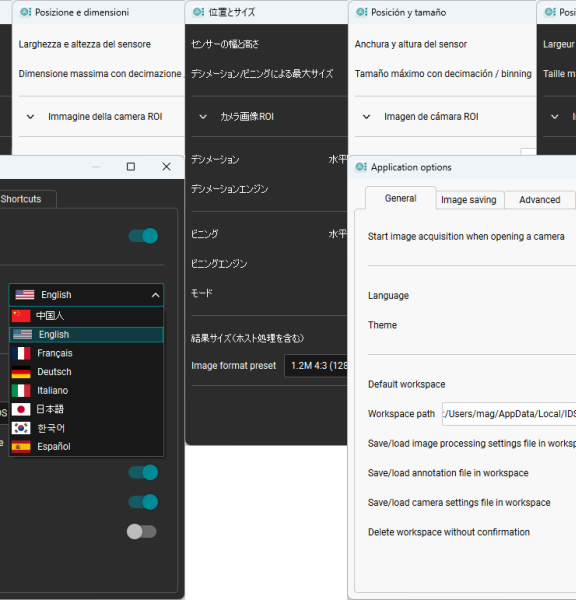576x600 pixels.
Task: Collapse Imagen de cámara ROI section
Action: pos(367,117)
